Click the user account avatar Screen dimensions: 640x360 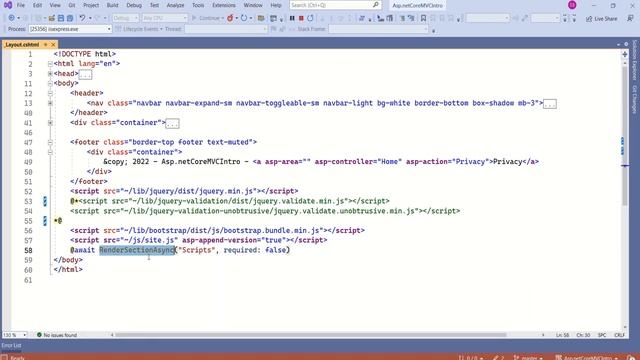(572, 5)
